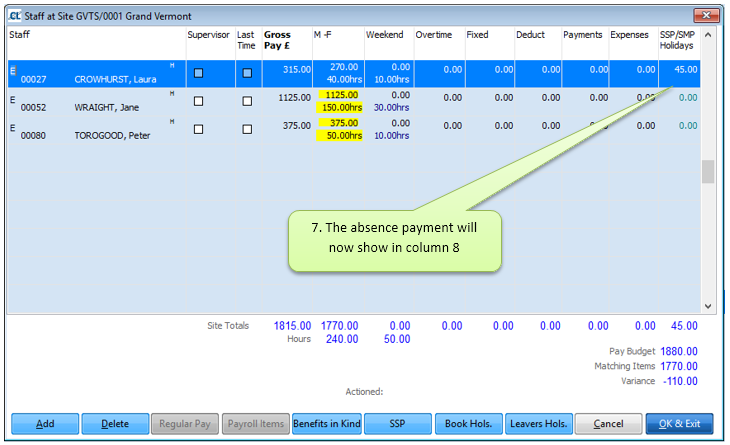Select staff row TOROGOOD, Peter
Image resolution: width=730 pixels, height=445 pixels.
pos(354,129)
